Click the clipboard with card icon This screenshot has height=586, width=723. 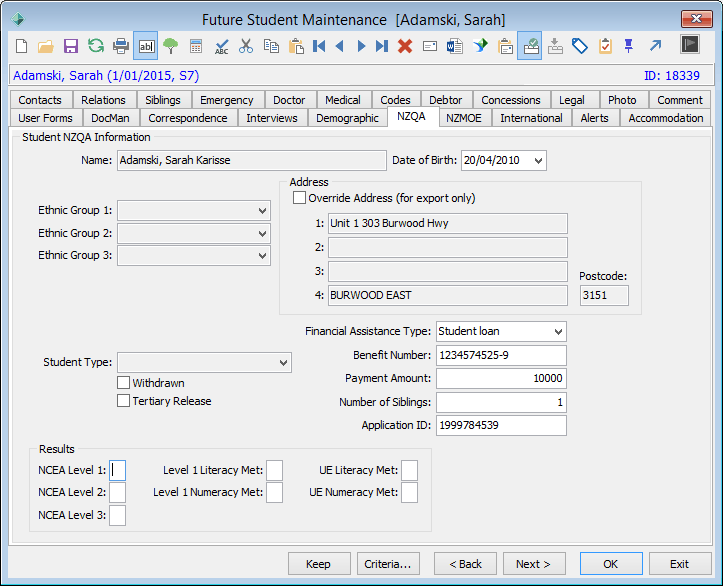(505, 46)
